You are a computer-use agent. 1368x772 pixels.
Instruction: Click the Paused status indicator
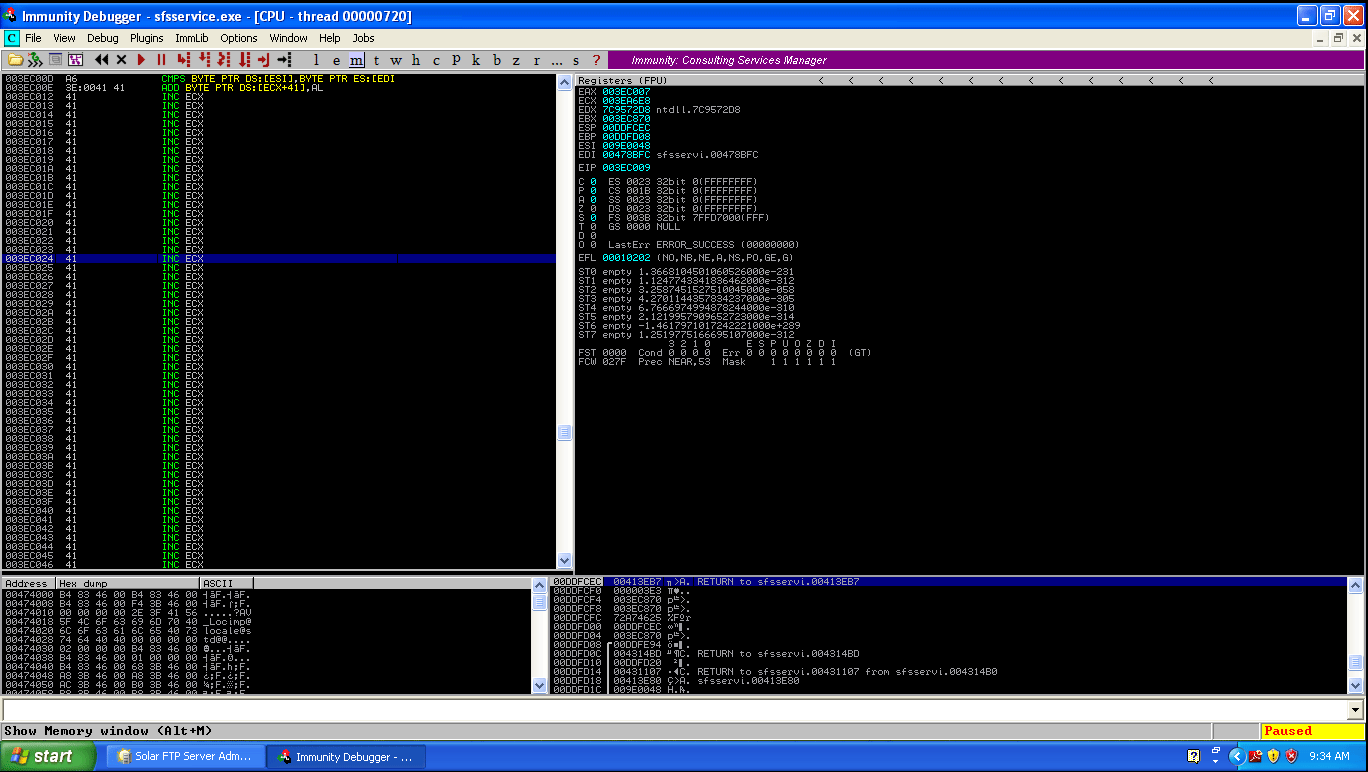tap(1311, 731)
